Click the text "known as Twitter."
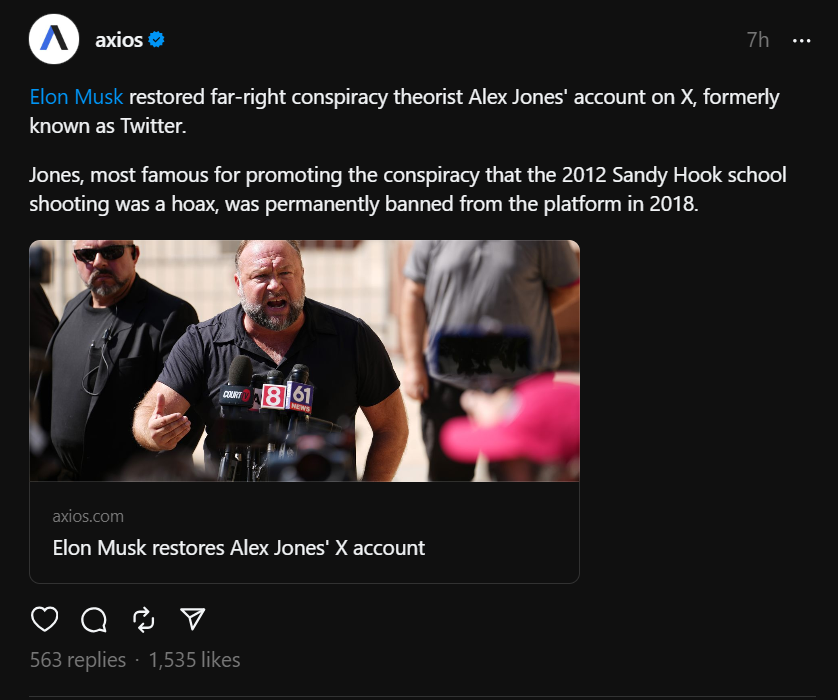 click(108, 126)
